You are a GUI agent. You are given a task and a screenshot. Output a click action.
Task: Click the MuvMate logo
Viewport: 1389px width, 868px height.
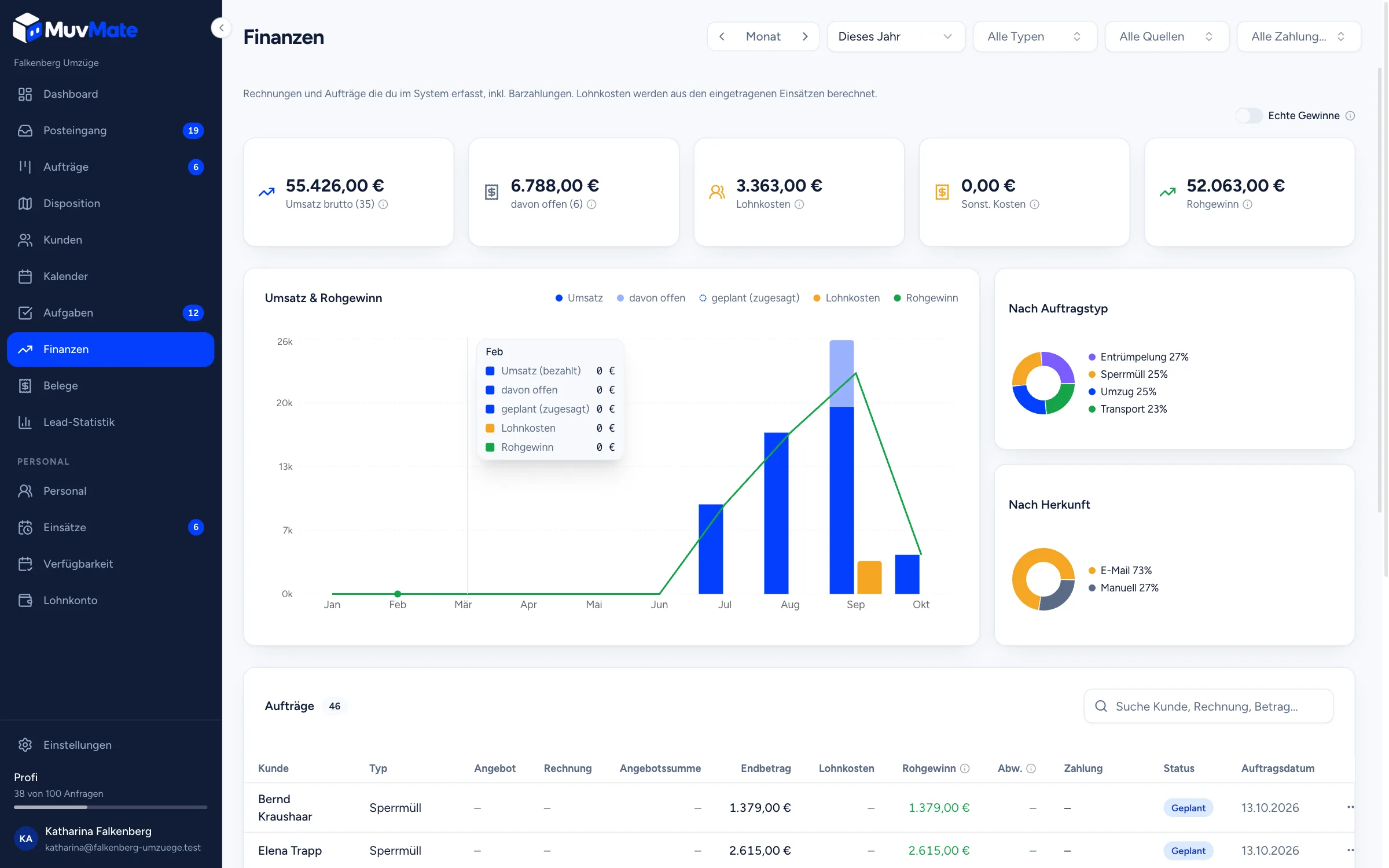coord(75,28)
